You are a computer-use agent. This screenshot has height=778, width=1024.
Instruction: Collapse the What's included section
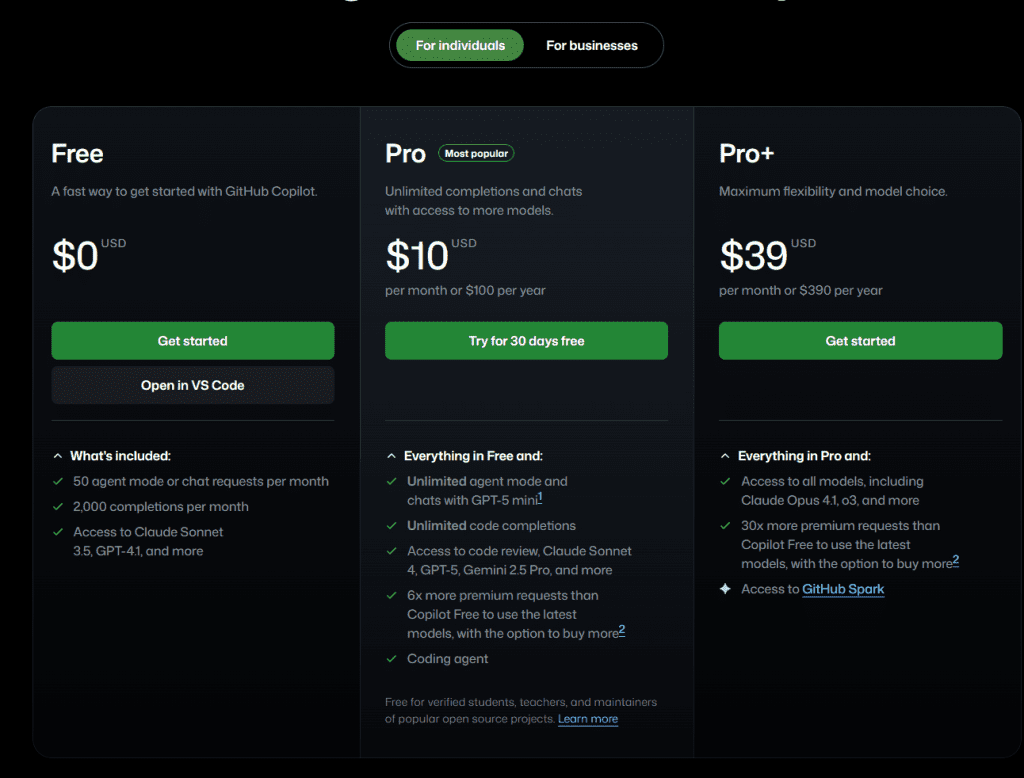tap(58, 456)
